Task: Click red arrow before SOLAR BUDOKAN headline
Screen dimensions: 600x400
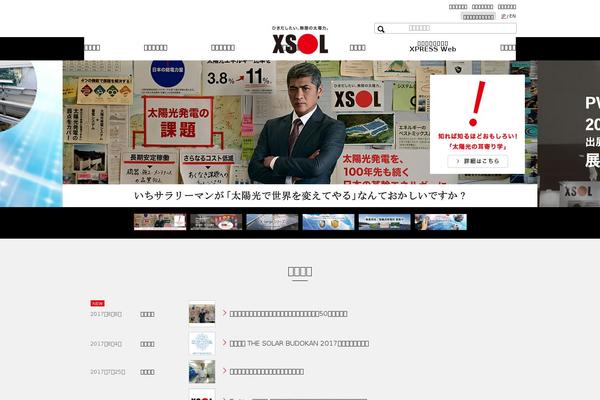Action: click(225, 343)
